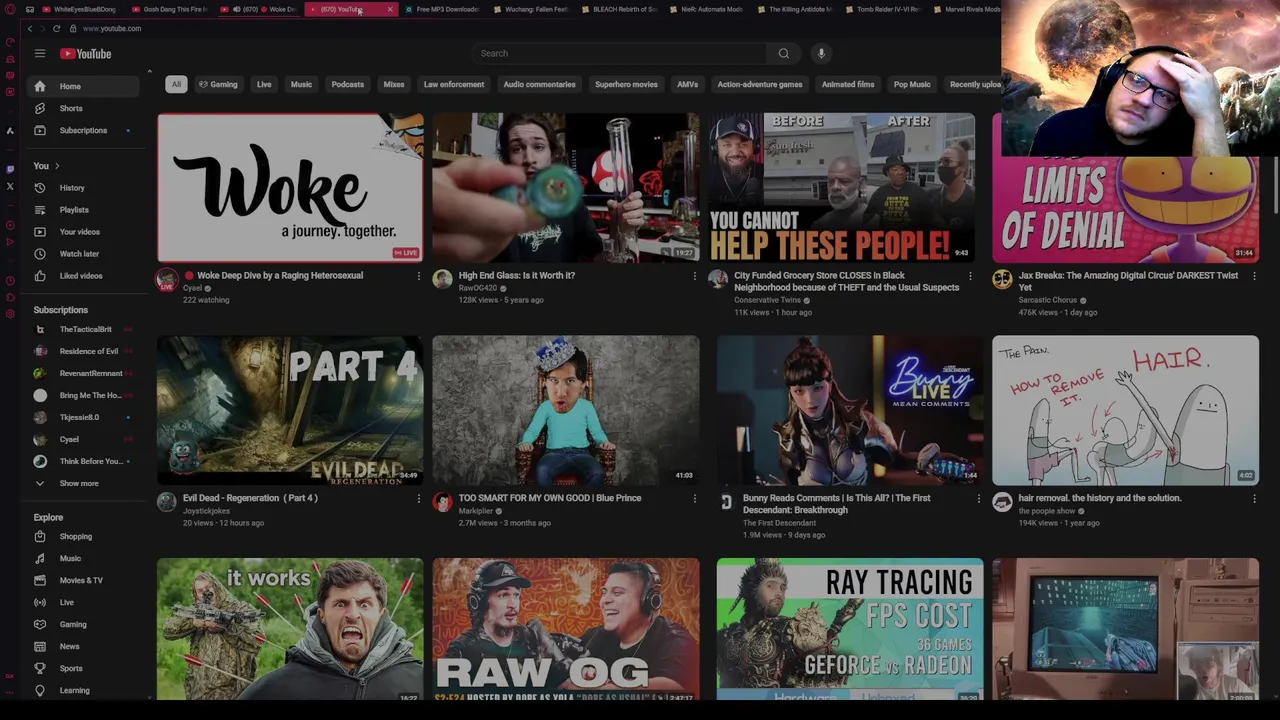
Task: Expand Show more subscriptions
Action: [85, 483]
